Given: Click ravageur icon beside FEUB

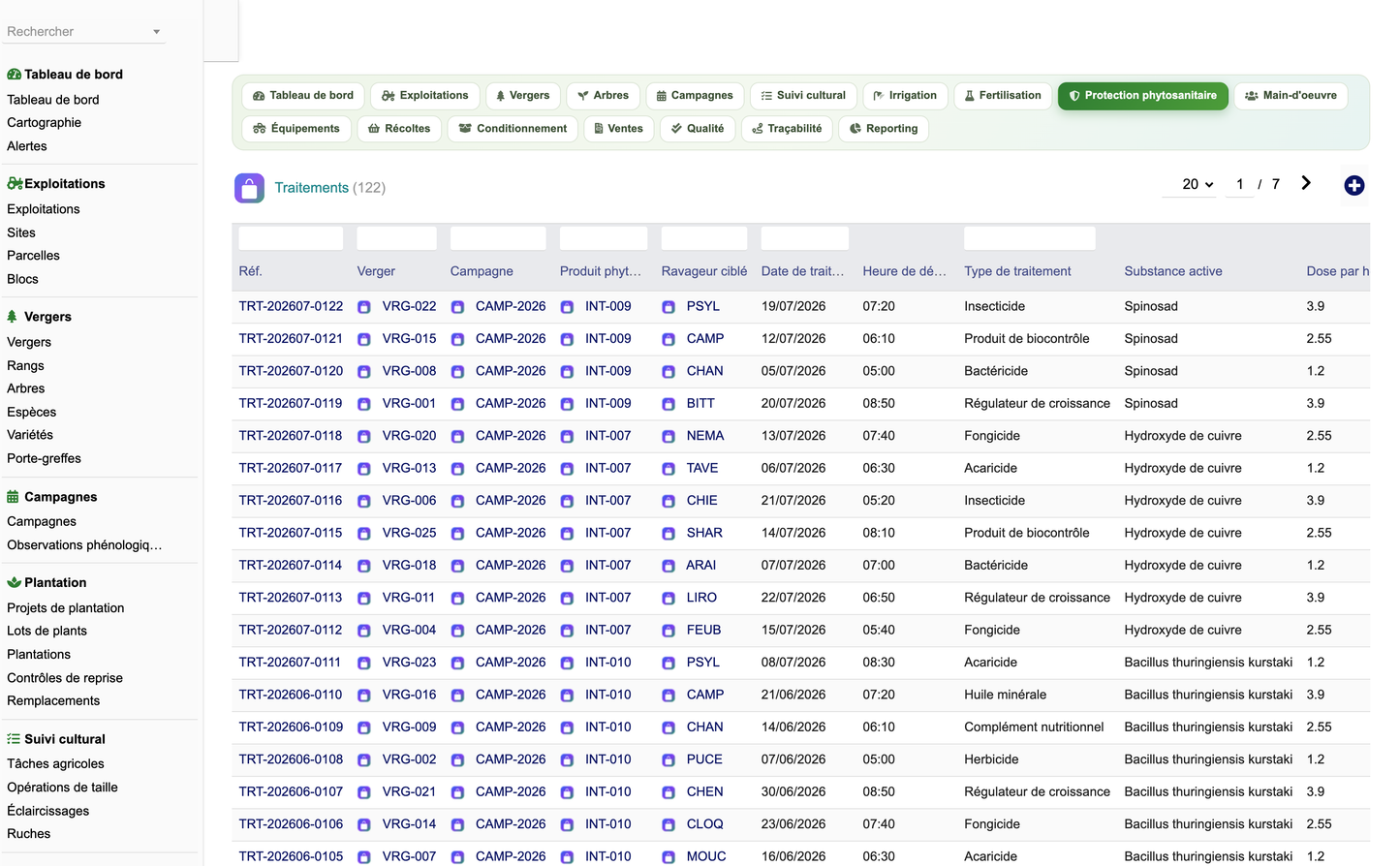Looking at the screenshot, I should [669, 631].
